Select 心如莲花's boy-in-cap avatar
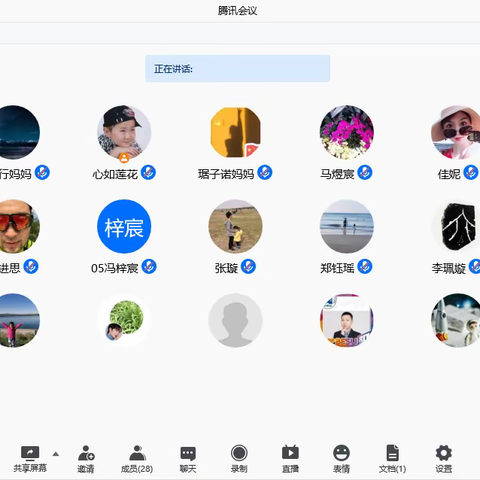Screen dimensions: 480x480 (x=124, y=132)
